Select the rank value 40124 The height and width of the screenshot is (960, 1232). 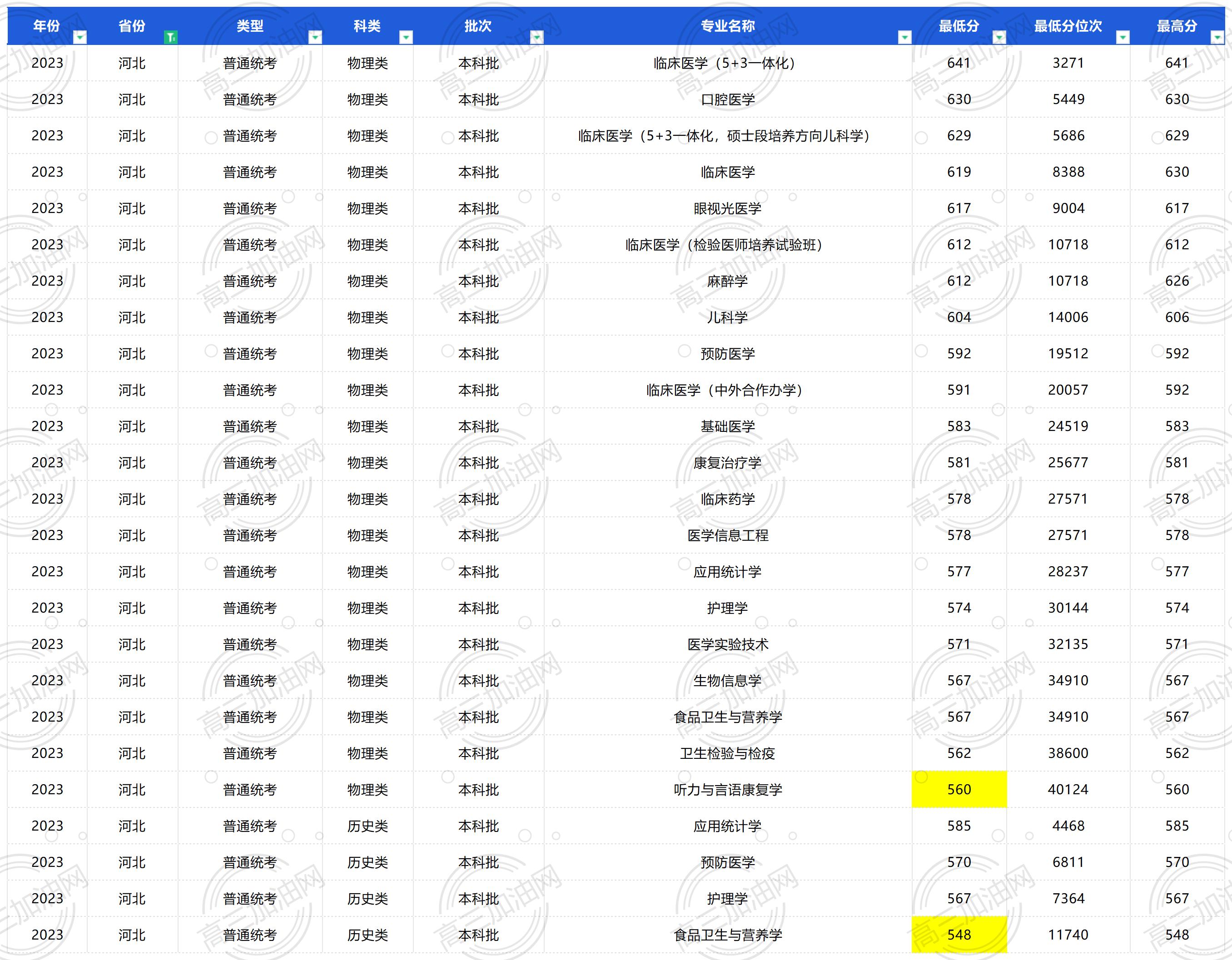pyautogui.click(x=1068, y=790)
